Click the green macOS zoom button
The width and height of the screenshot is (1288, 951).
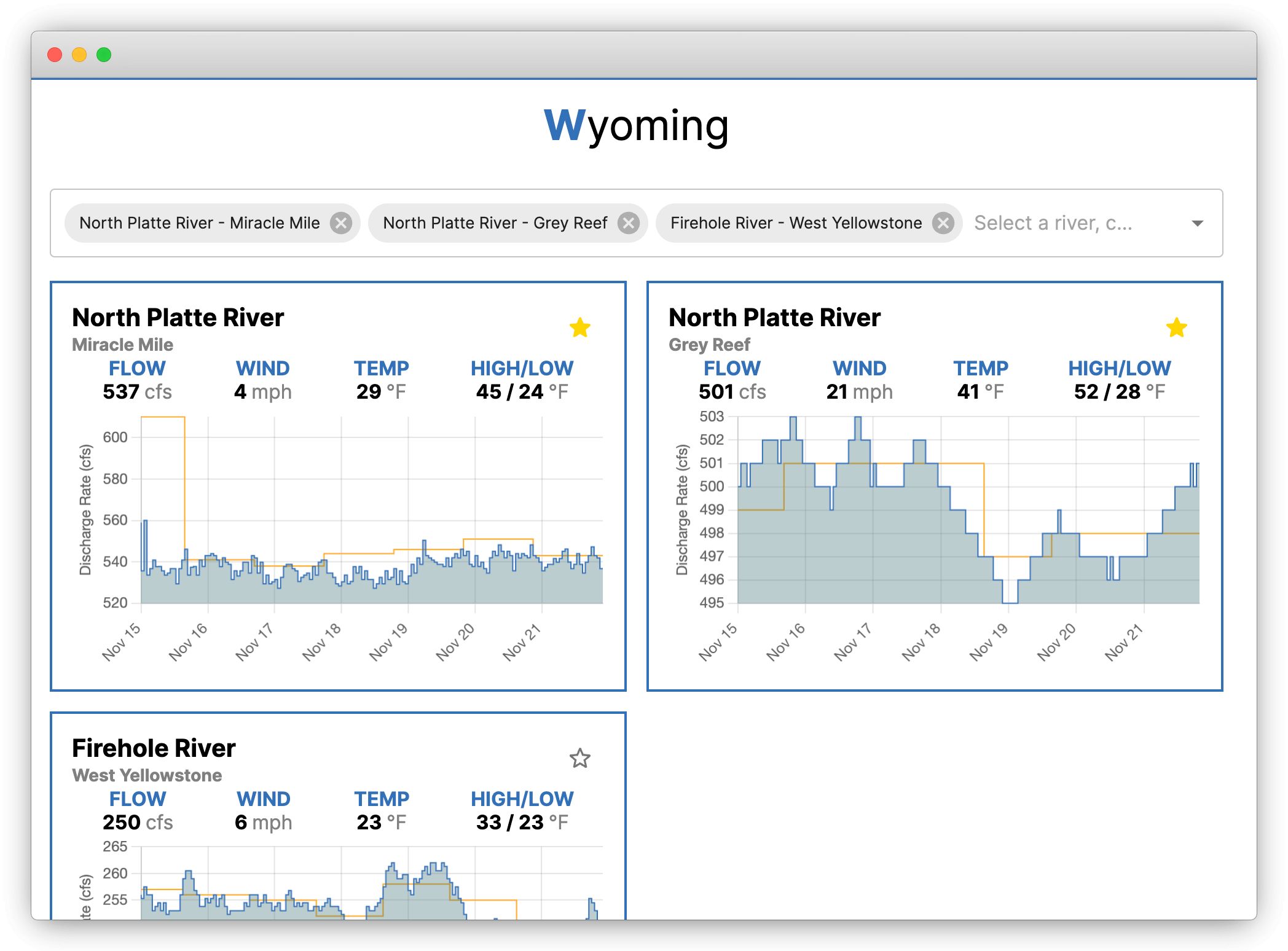pos(104,55)
